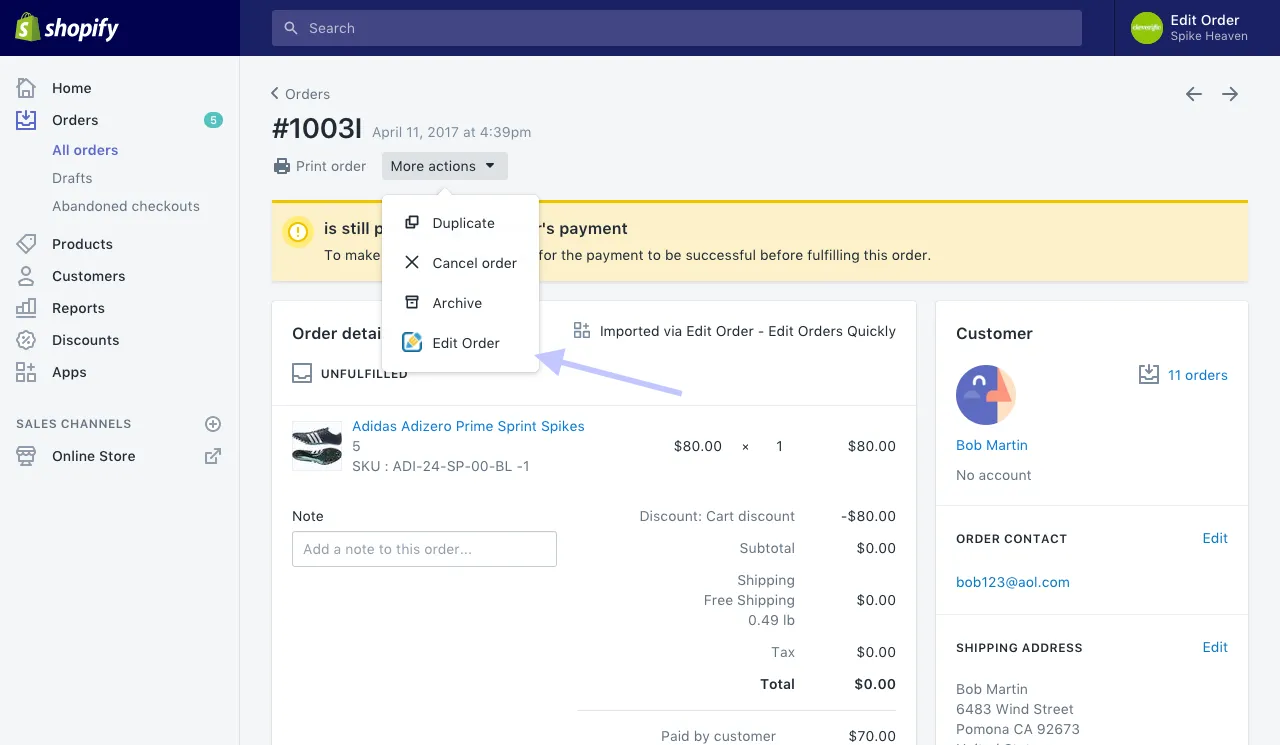Open Discounts in the sidebar
The width and height of the screenshot is (1280, 745).
tap(85, 340)
